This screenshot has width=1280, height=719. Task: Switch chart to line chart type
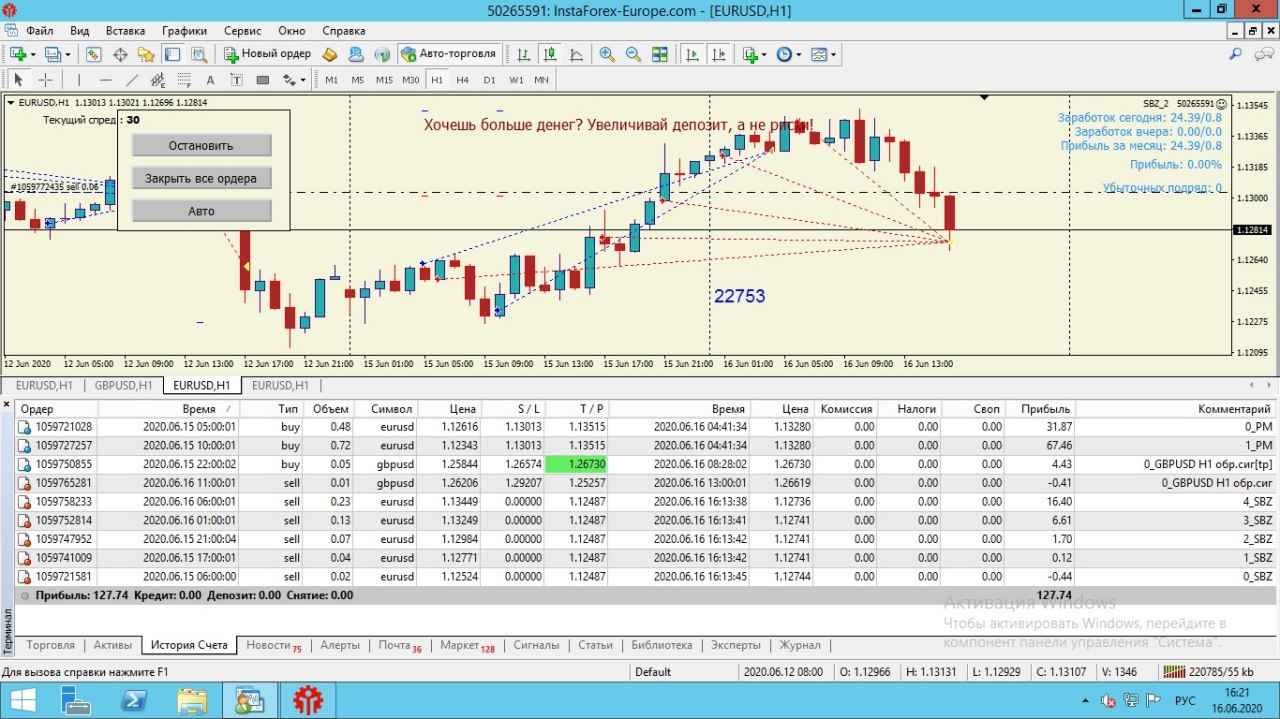pyautogui.click(x=576, y=54)
